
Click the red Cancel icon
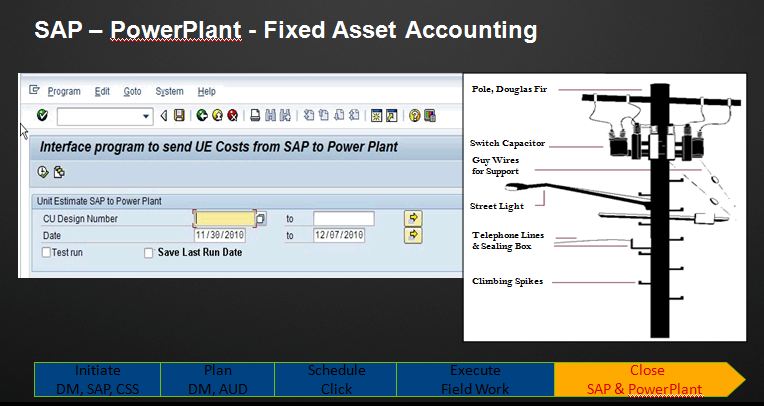pos(232,116)
